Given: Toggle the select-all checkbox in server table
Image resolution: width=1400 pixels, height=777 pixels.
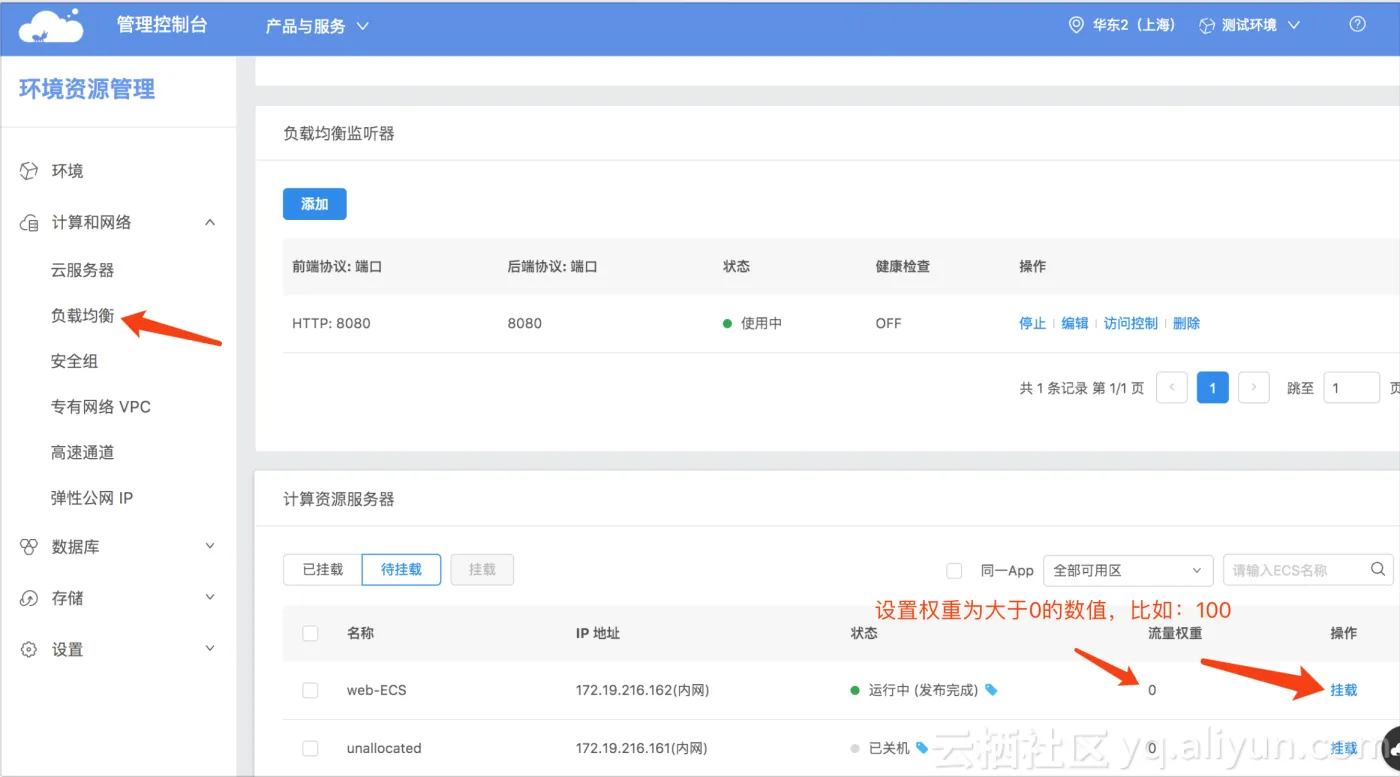Looking at the screenshot, I should pyautogui.click(x=310, y=633).
